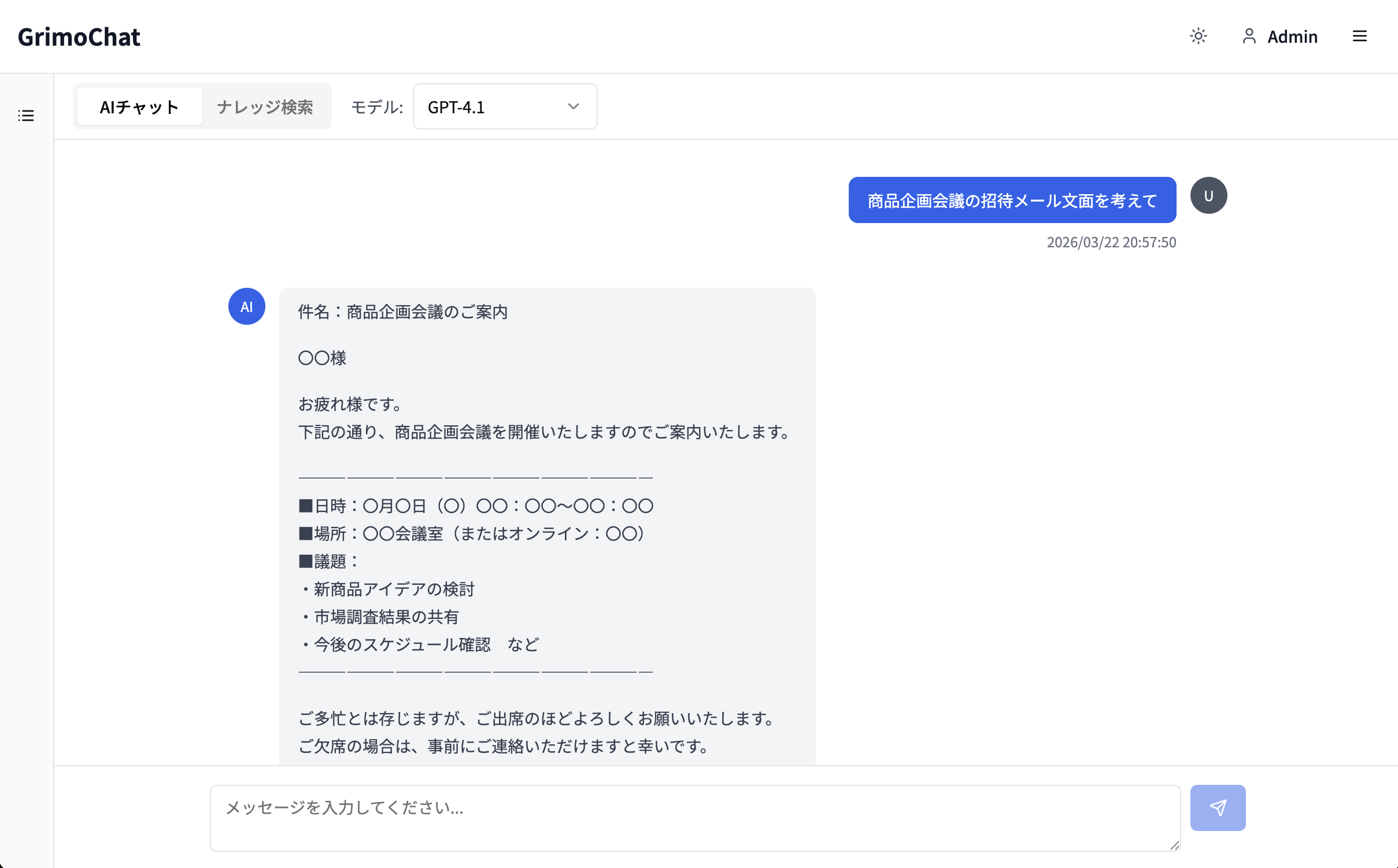
Task: Click the user avatar U
Action: [1208, 196]
